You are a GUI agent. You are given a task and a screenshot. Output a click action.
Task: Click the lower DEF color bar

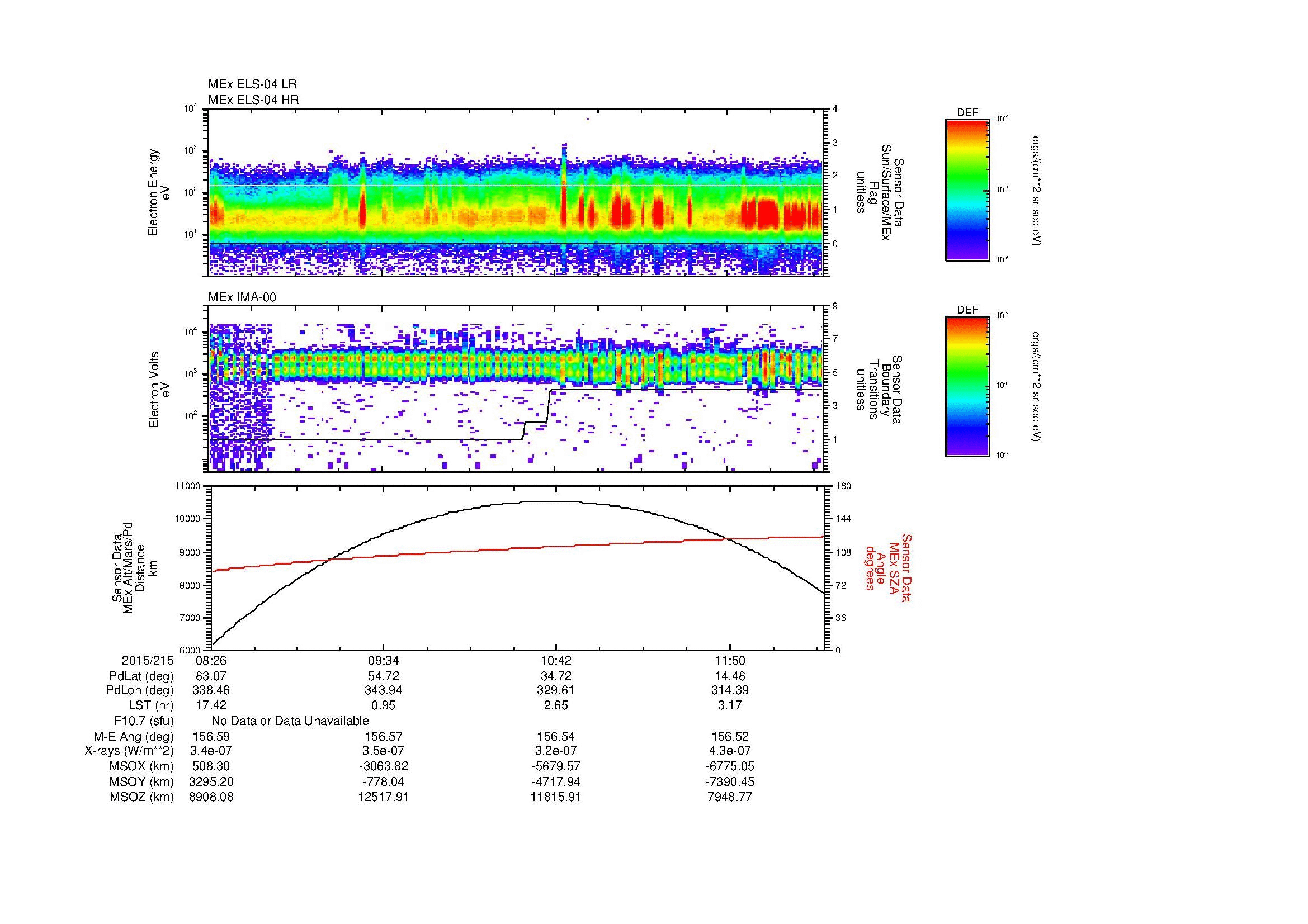click(x=967, y=387)
